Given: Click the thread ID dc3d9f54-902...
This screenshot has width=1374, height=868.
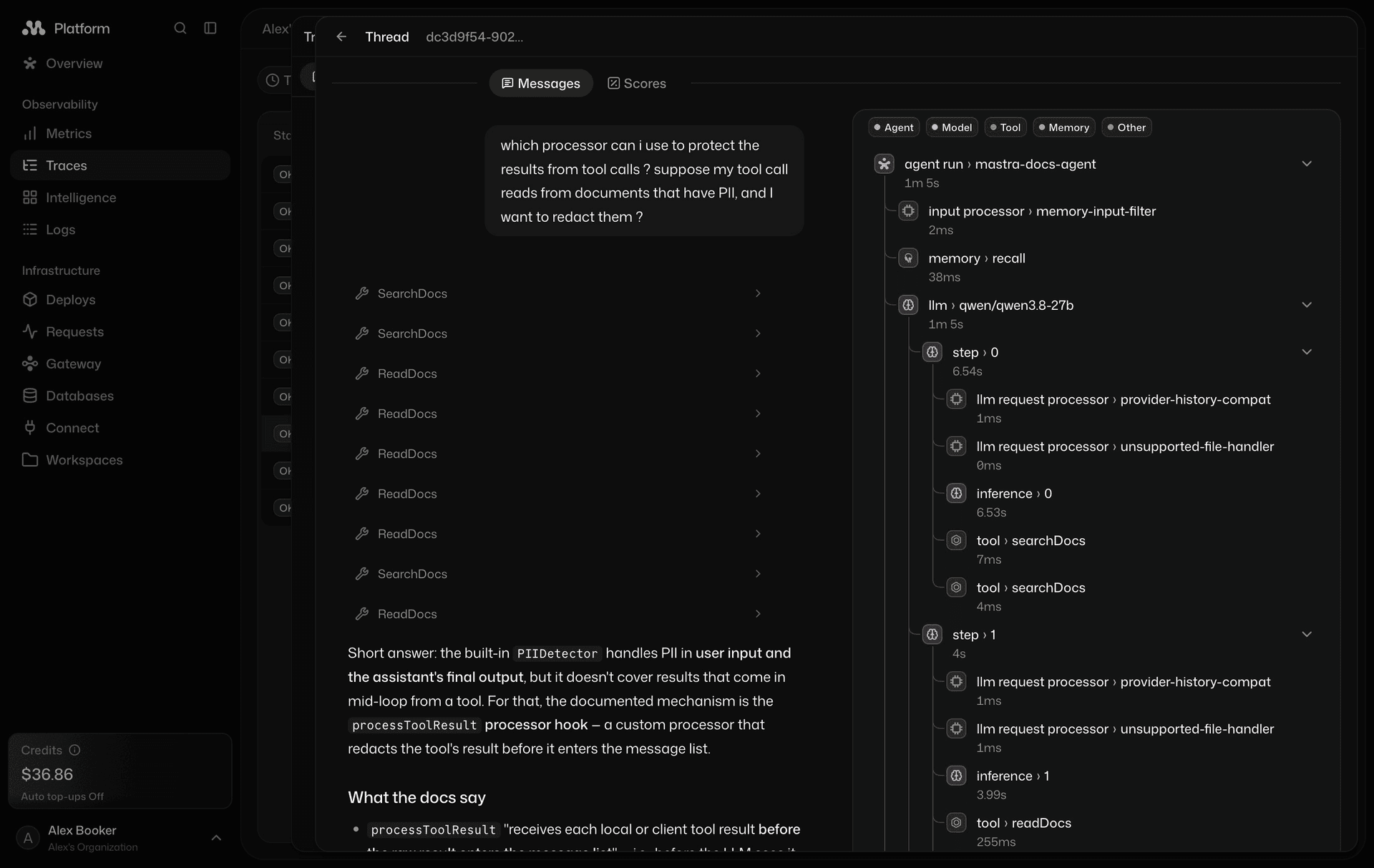Looking at the screenshot, I should tap(474, 36).
